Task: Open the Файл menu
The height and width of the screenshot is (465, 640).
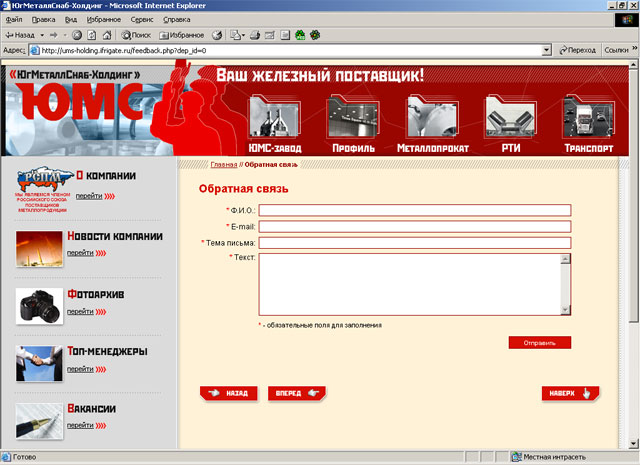Action: [x=14, y=19]
